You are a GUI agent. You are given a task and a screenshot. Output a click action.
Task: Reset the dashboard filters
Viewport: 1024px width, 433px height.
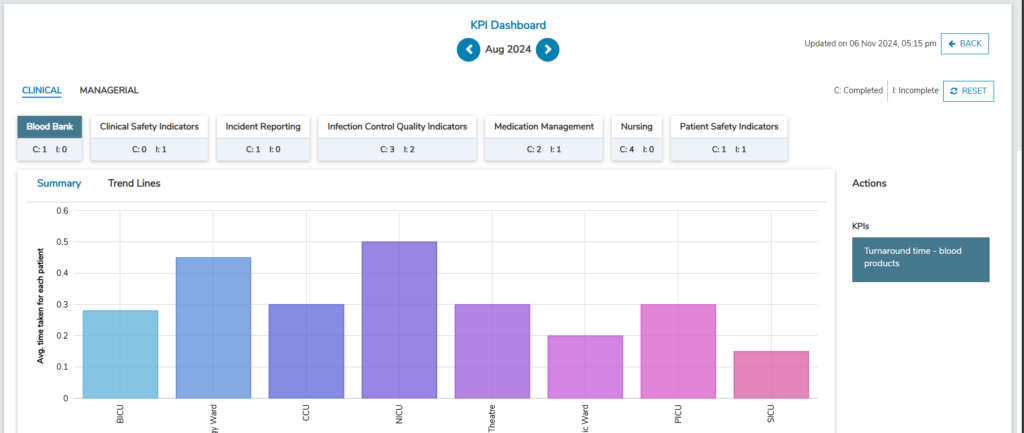click(x=967, y=91)
